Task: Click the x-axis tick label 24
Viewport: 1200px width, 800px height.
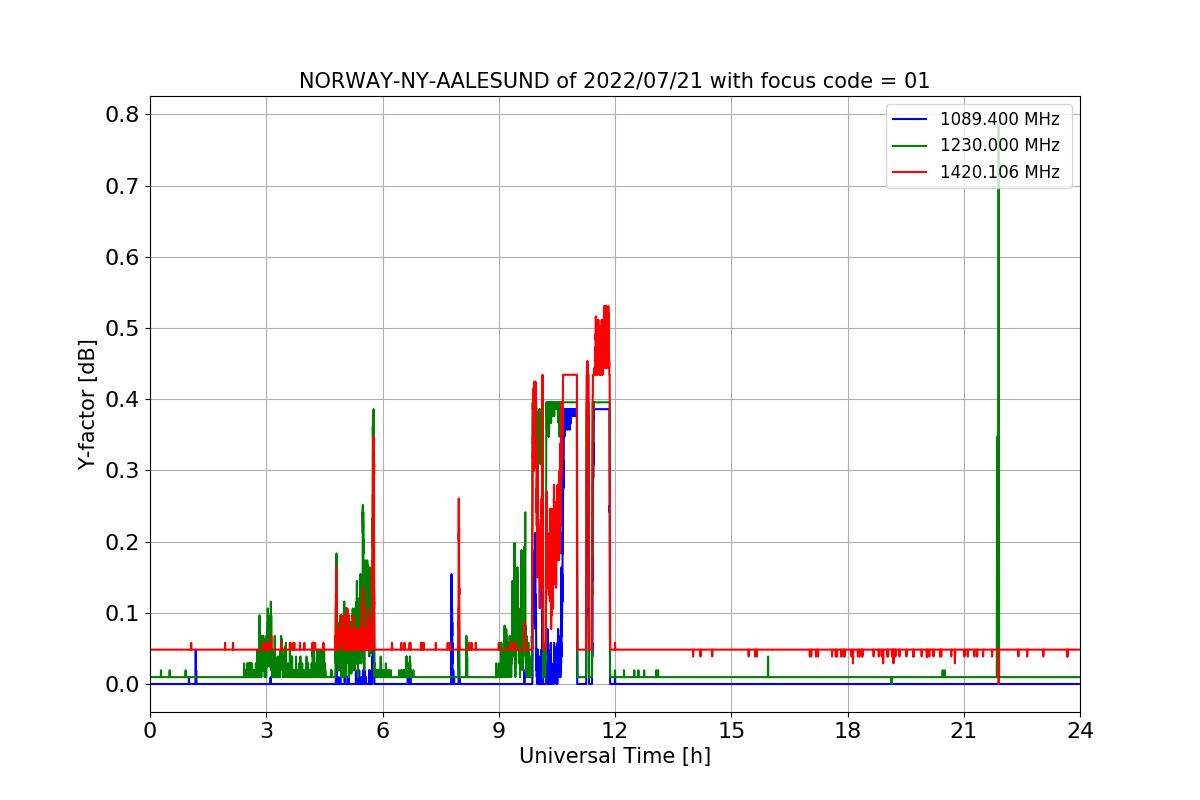Action: 1080,730
